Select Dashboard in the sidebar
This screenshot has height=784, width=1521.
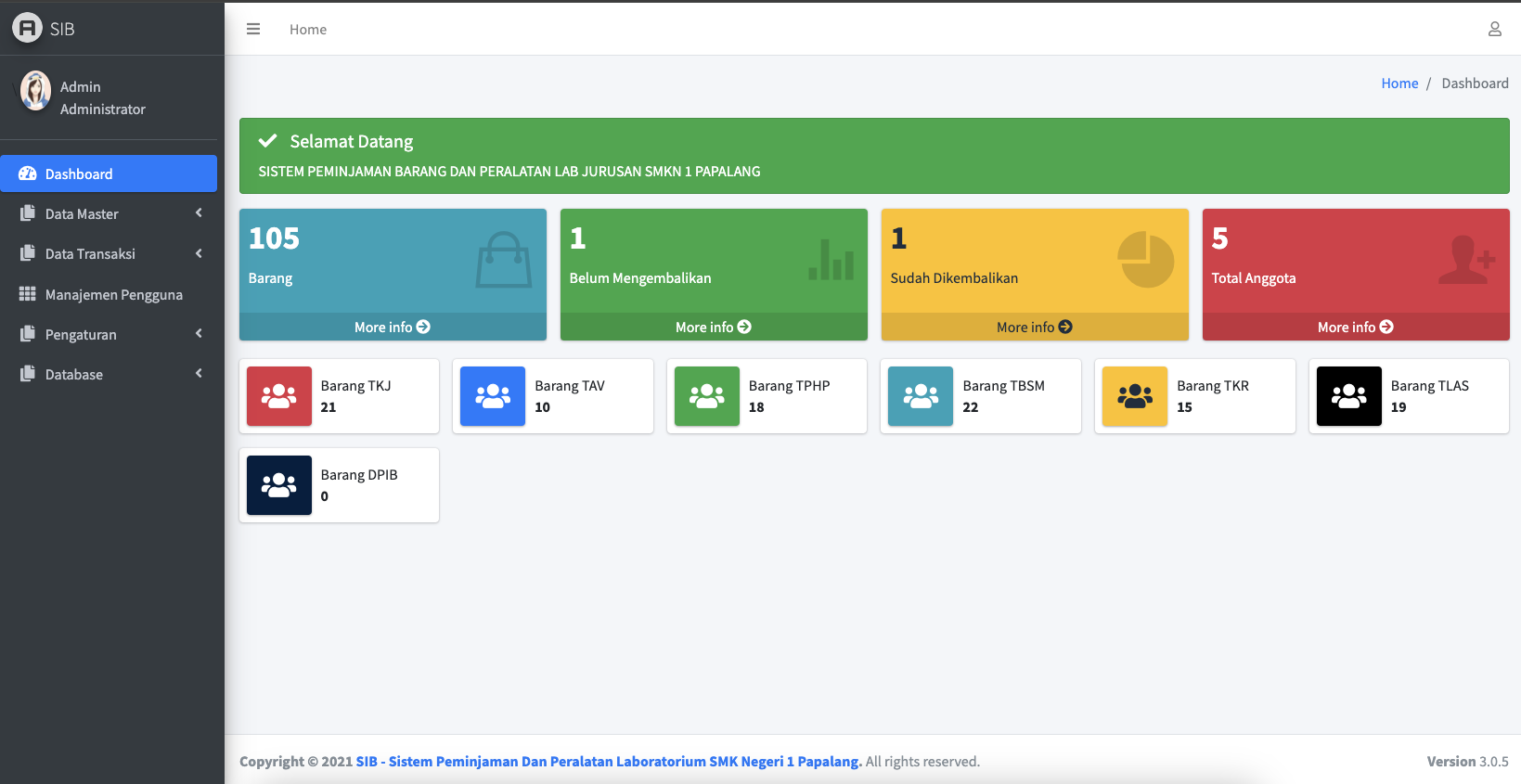tap(109, 174)
